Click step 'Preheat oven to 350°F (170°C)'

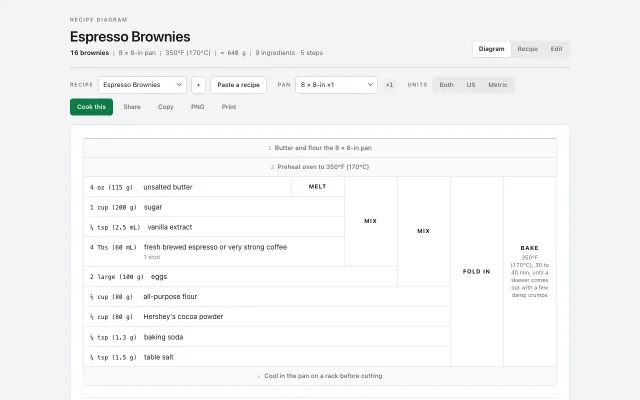(x=320, y=167)
